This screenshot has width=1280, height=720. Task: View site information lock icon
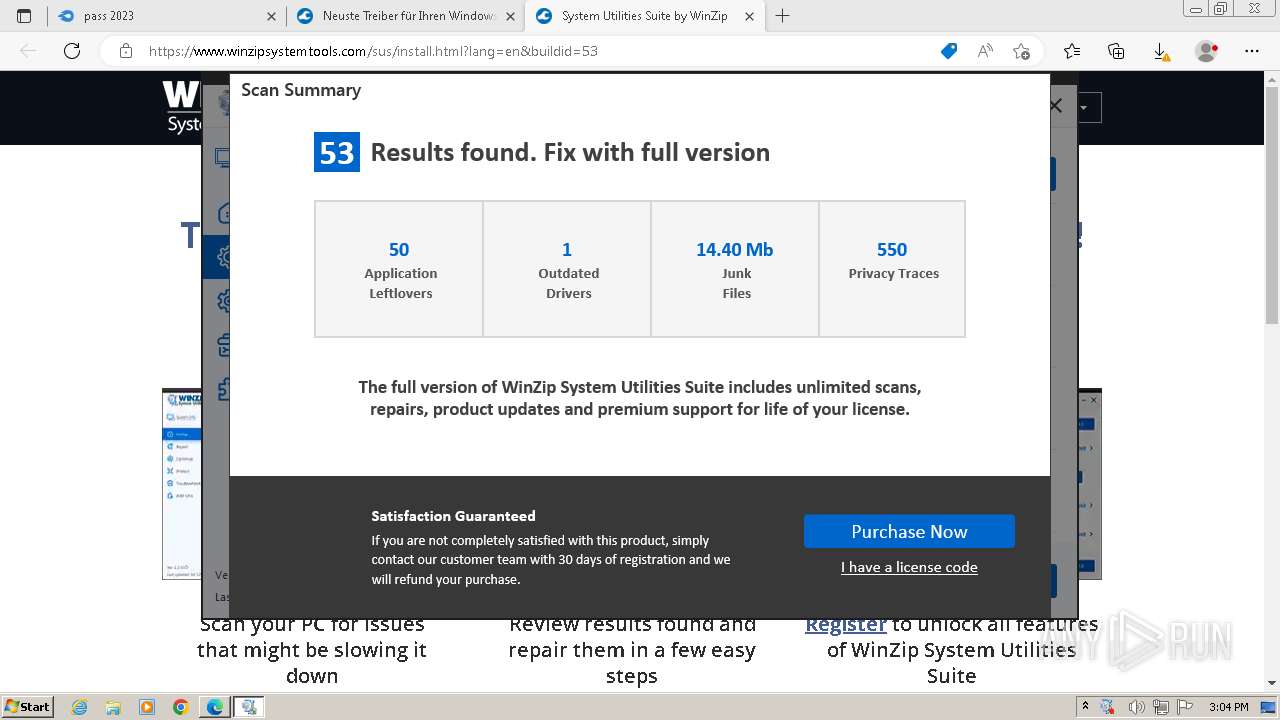click(x=125, y=51)
